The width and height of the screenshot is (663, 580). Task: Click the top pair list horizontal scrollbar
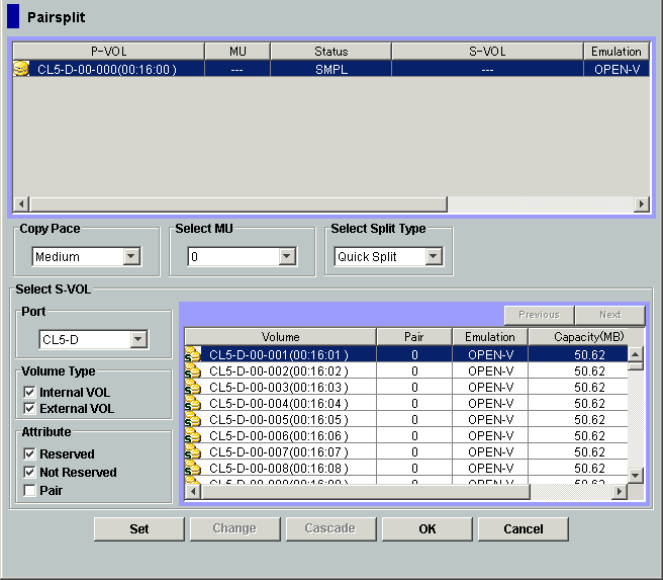coord(330,204)
